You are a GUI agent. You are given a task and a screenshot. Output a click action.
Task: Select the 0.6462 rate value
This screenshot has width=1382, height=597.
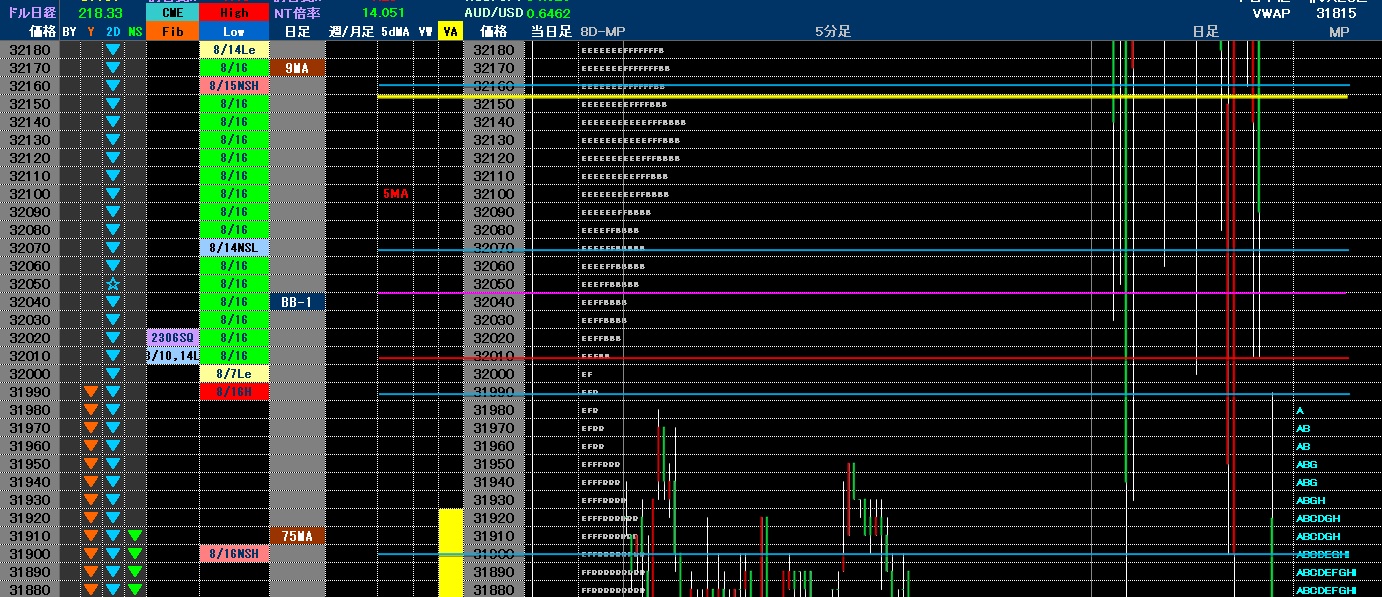(x=548, y=13)
